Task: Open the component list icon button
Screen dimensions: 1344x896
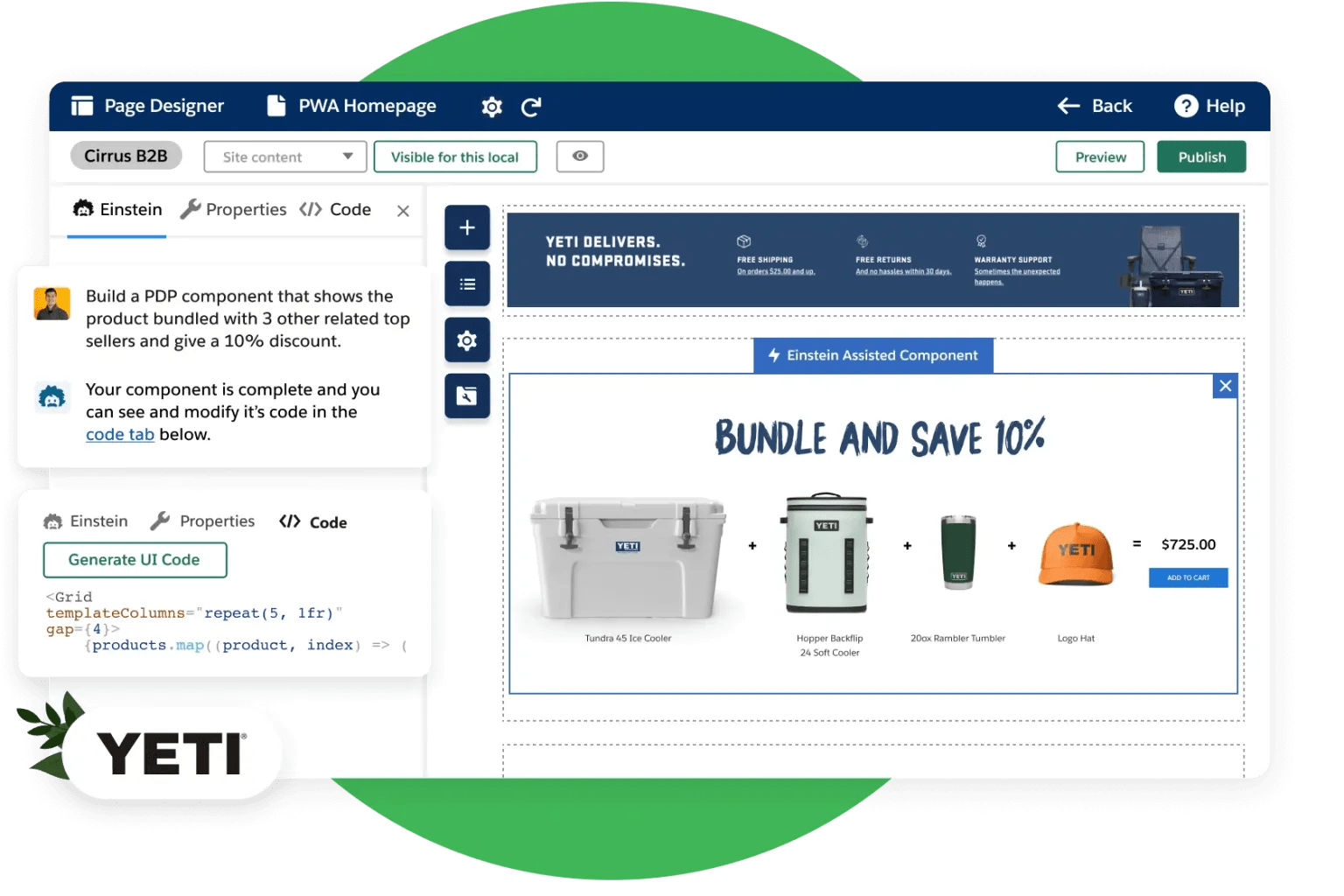Action: pos(467,283)
